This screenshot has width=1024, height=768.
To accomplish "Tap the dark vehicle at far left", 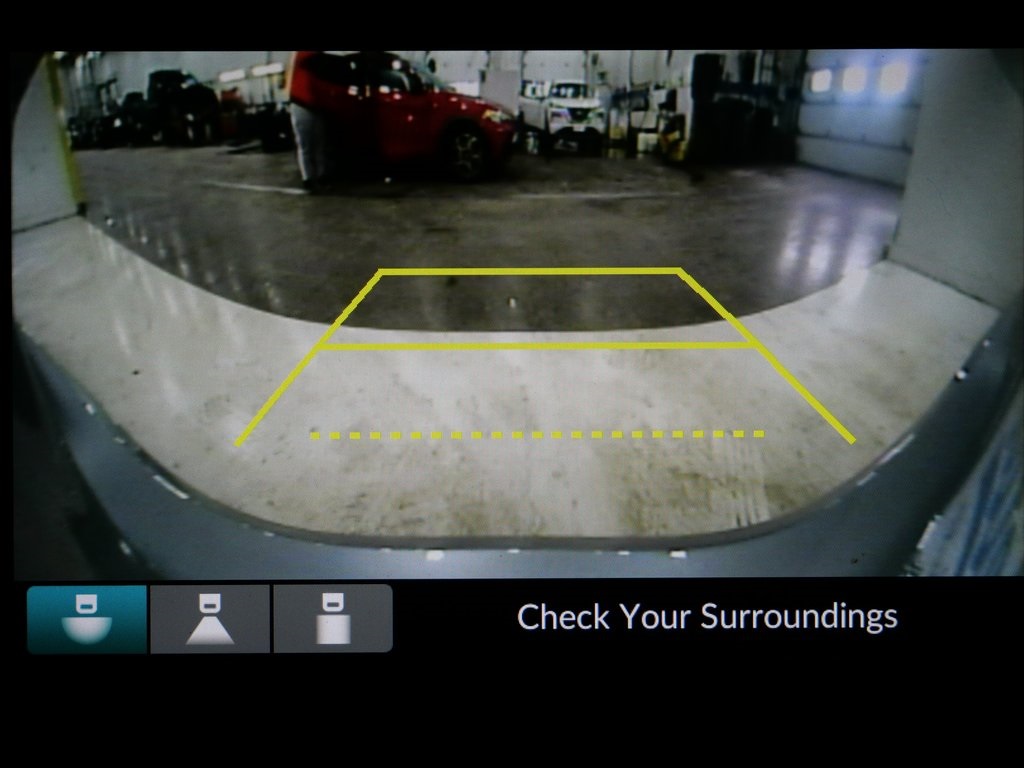I will click(x=180, y=105).
